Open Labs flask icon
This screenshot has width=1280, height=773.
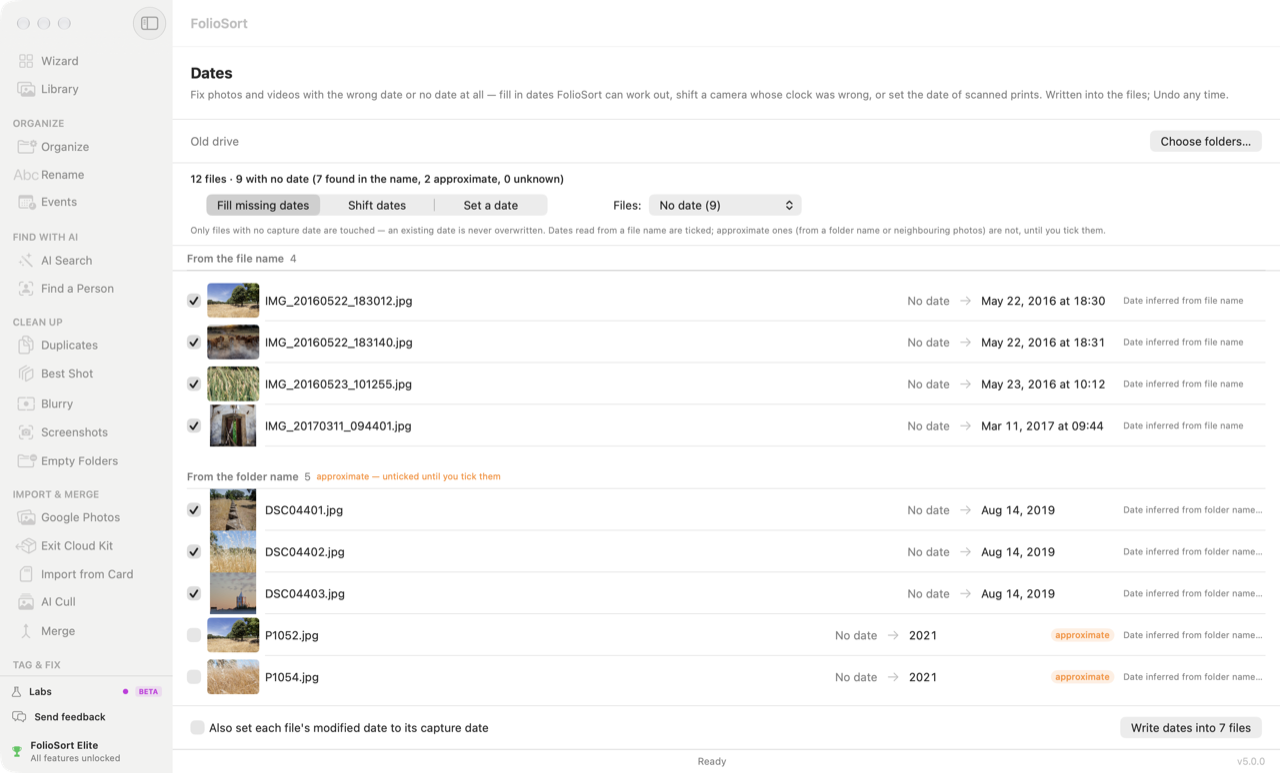point(17,692)
